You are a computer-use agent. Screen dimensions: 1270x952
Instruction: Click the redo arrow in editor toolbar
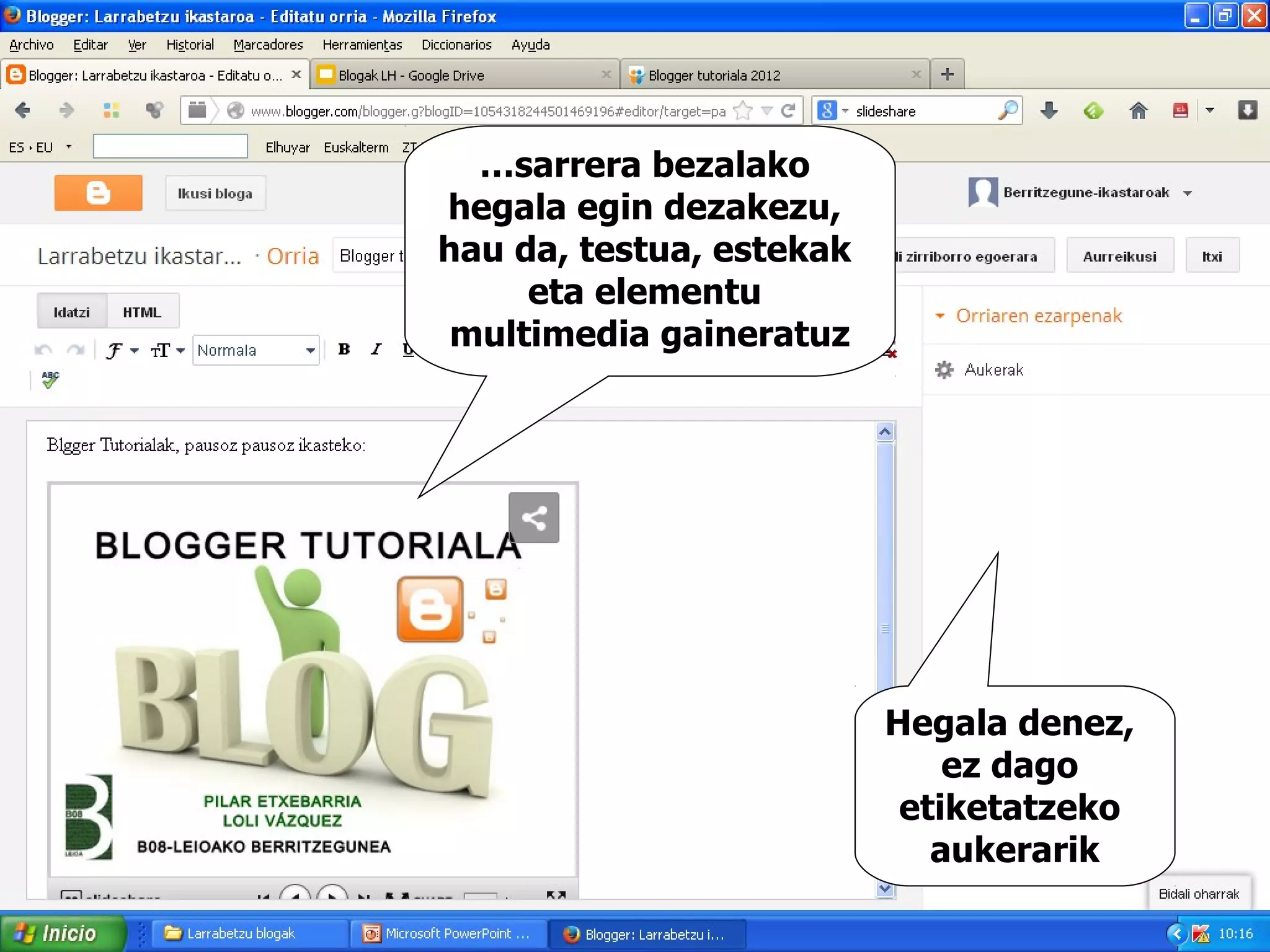pyautogui.click(x=76, y=350)
